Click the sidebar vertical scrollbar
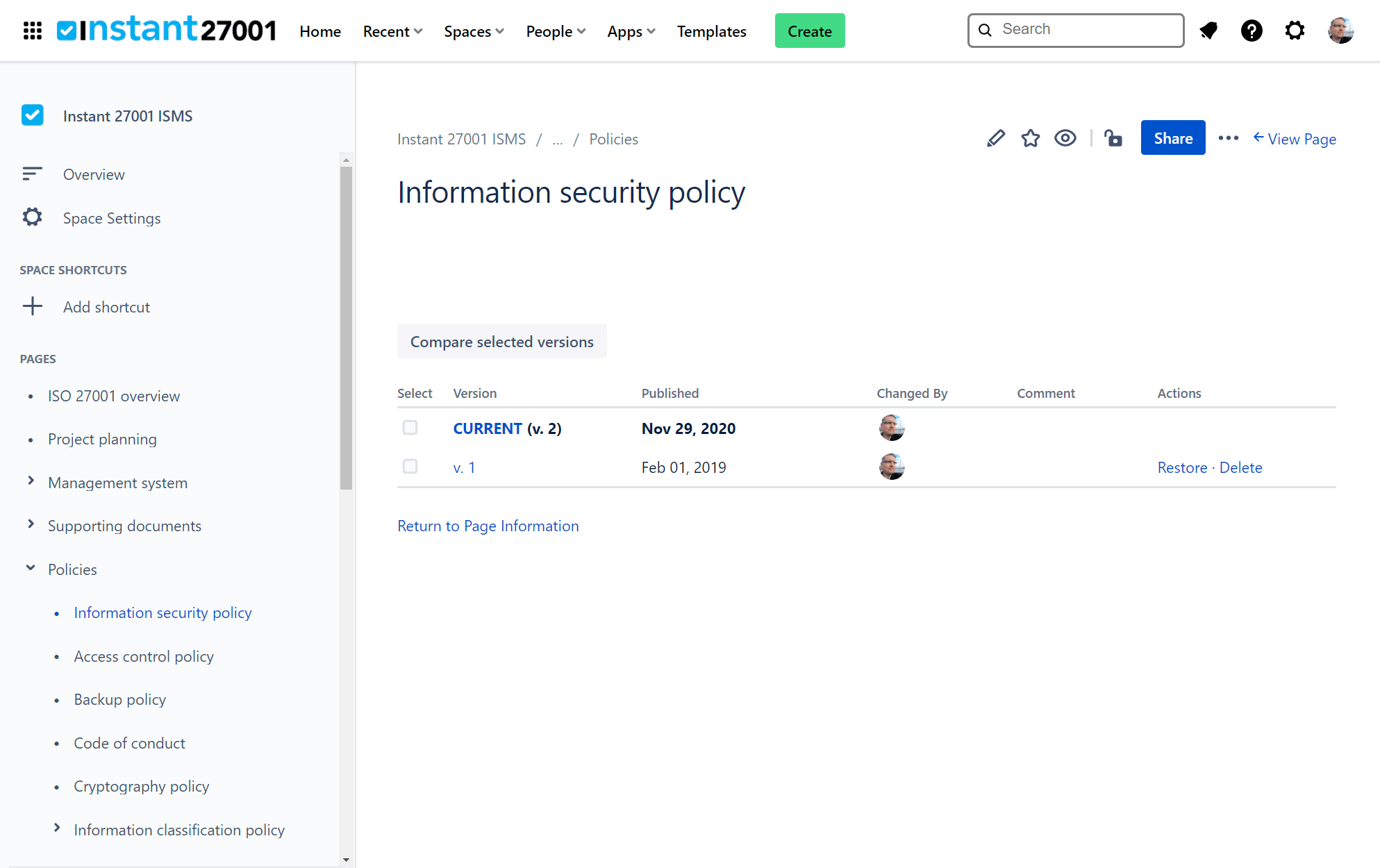This screenshot has height=868, width=1380. click(346, 326)
